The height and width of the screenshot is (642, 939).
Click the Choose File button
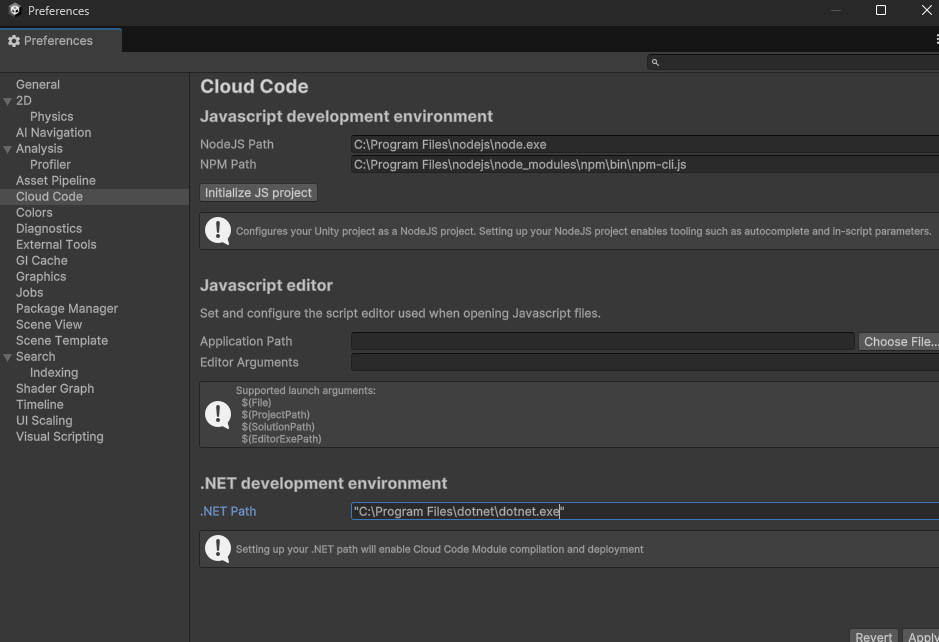pos(899,341)
